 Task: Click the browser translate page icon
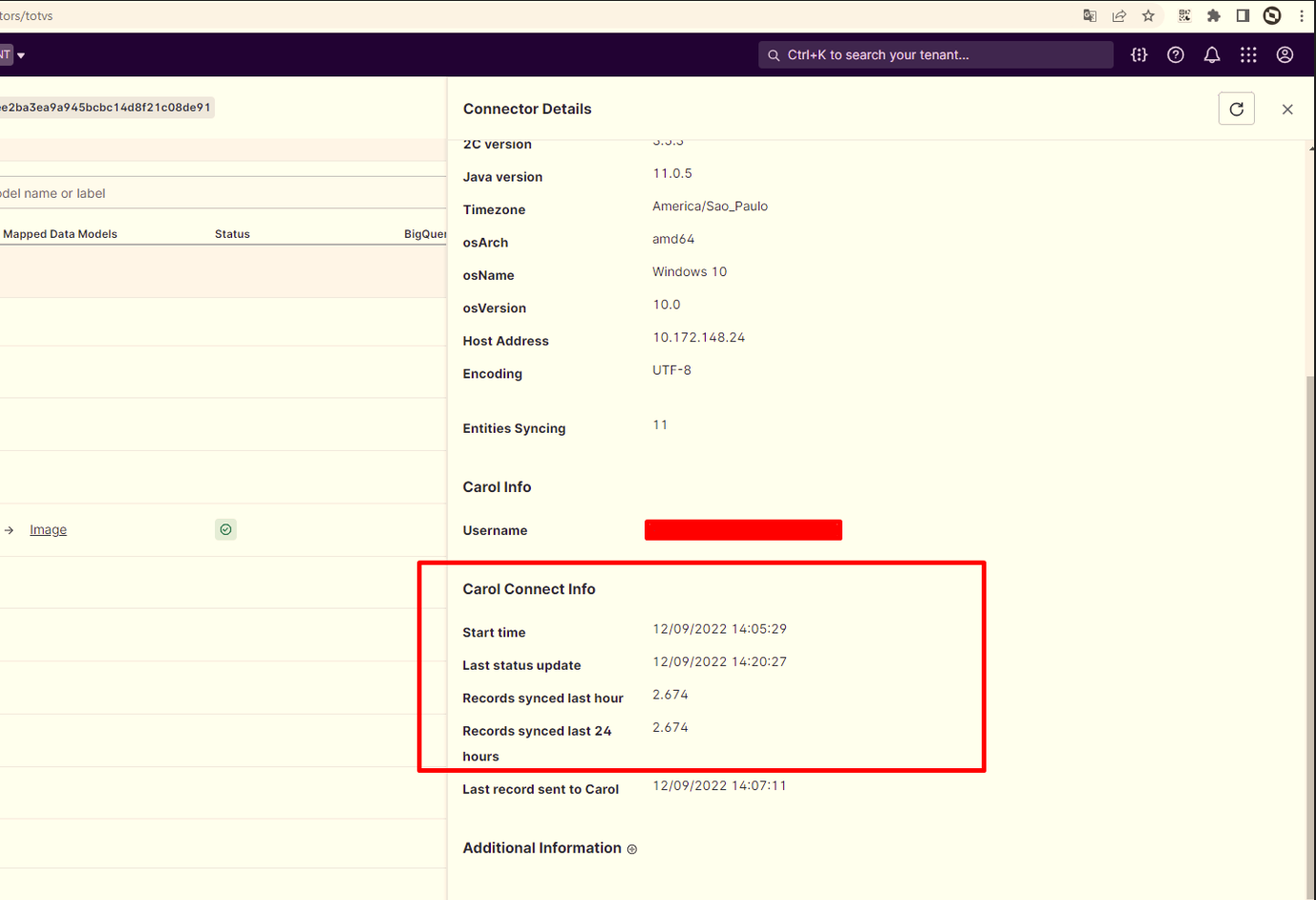click(x=1090, y=15)
